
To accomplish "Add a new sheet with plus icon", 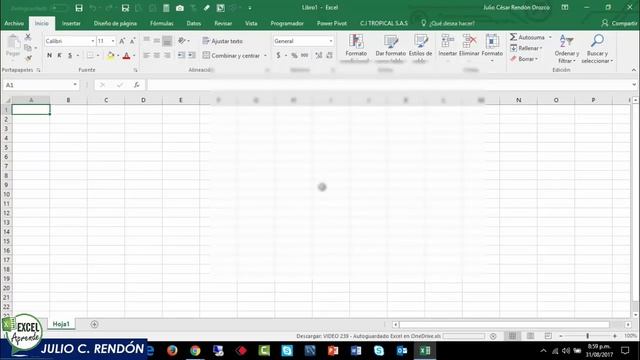I will 94,324.
